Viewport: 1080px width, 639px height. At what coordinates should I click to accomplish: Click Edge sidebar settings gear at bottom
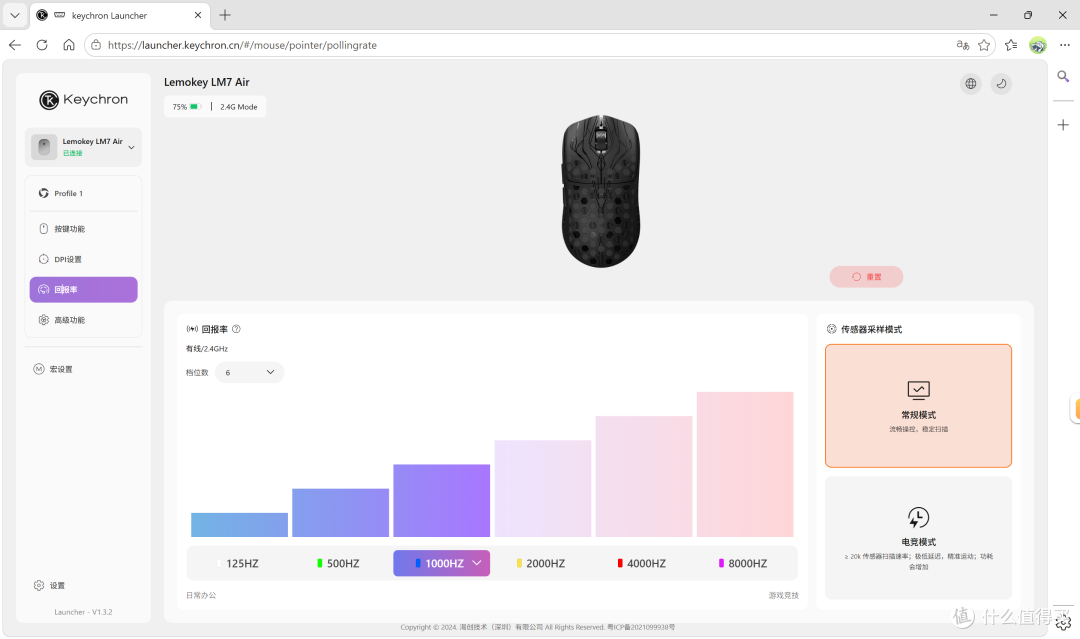click(1063, 622)
